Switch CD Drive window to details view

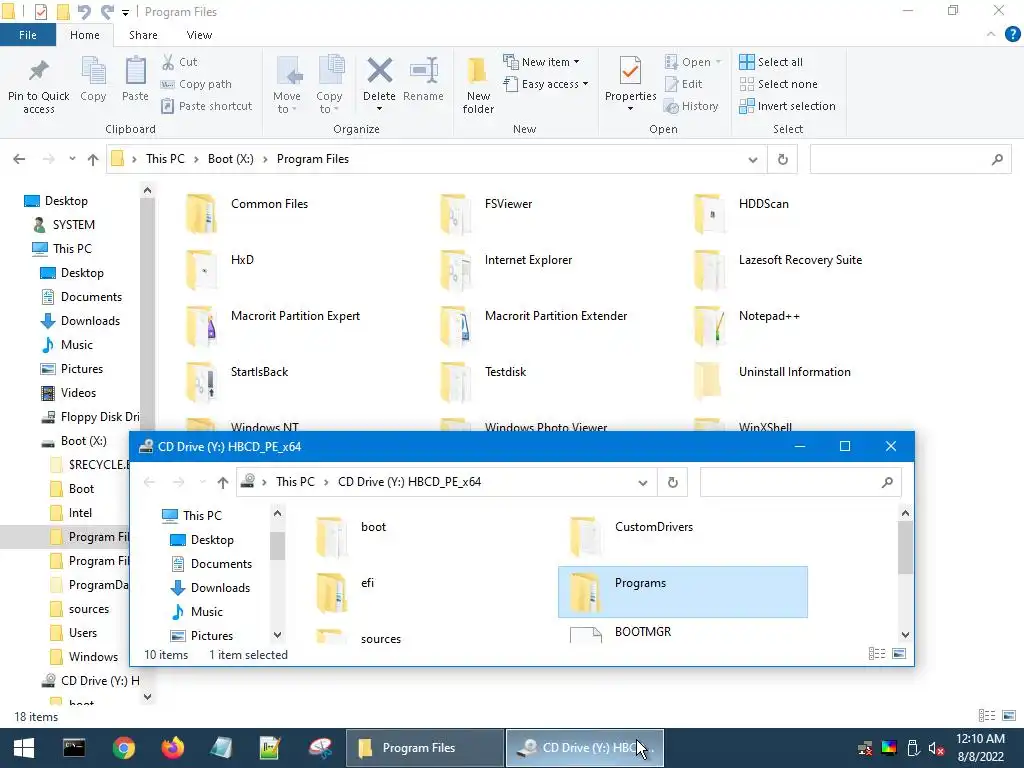(877, 654)
